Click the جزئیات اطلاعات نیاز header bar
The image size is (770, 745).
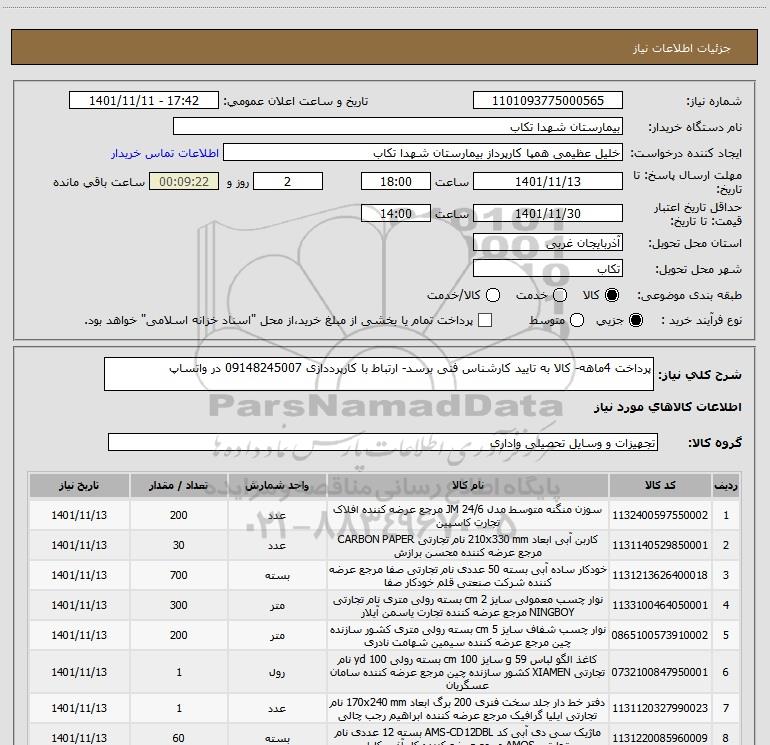[384, 47]
